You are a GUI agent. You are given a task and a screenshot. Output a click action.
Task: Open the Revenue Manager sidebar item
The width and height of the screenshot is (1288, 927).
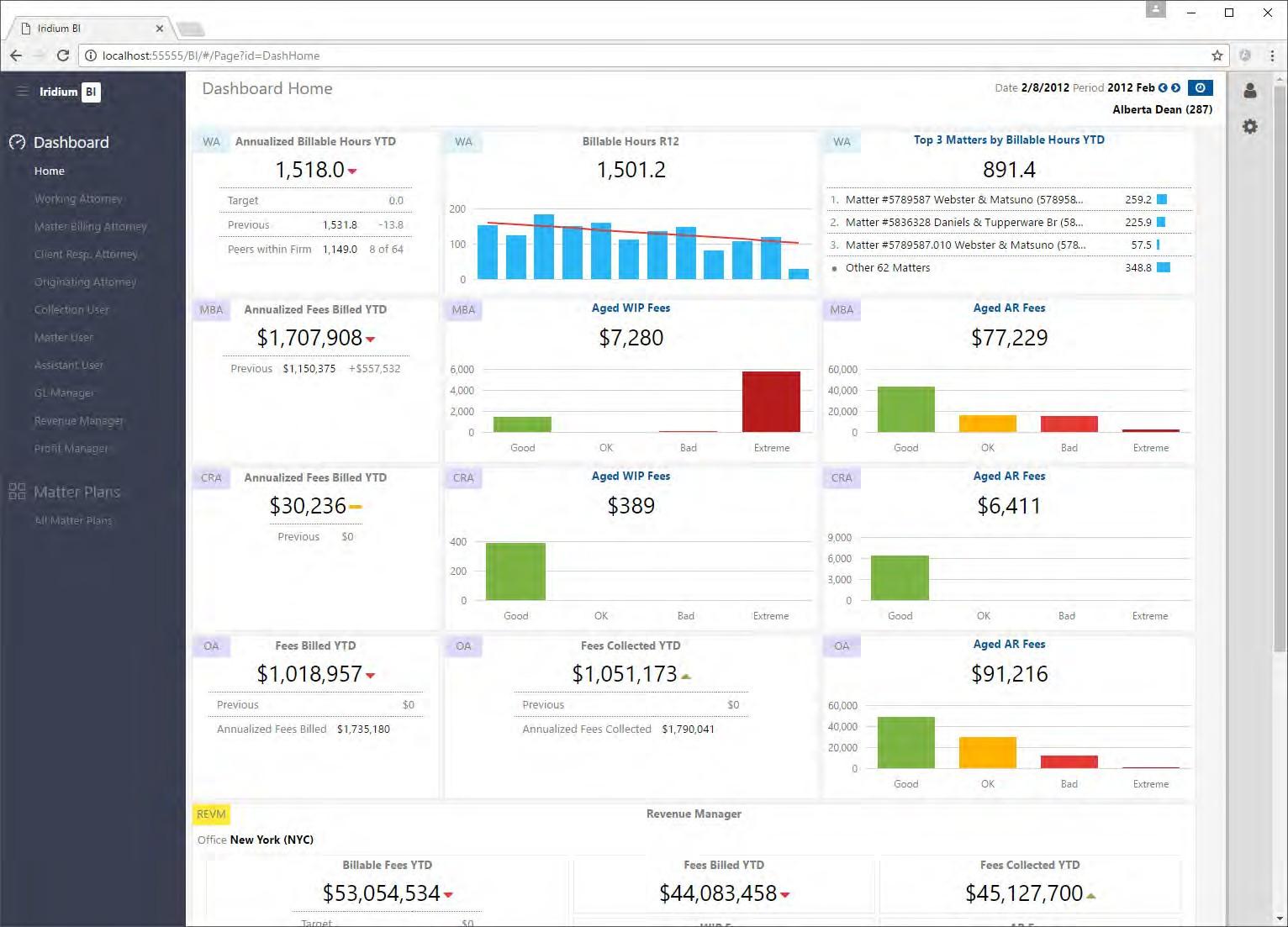point(79,420)
